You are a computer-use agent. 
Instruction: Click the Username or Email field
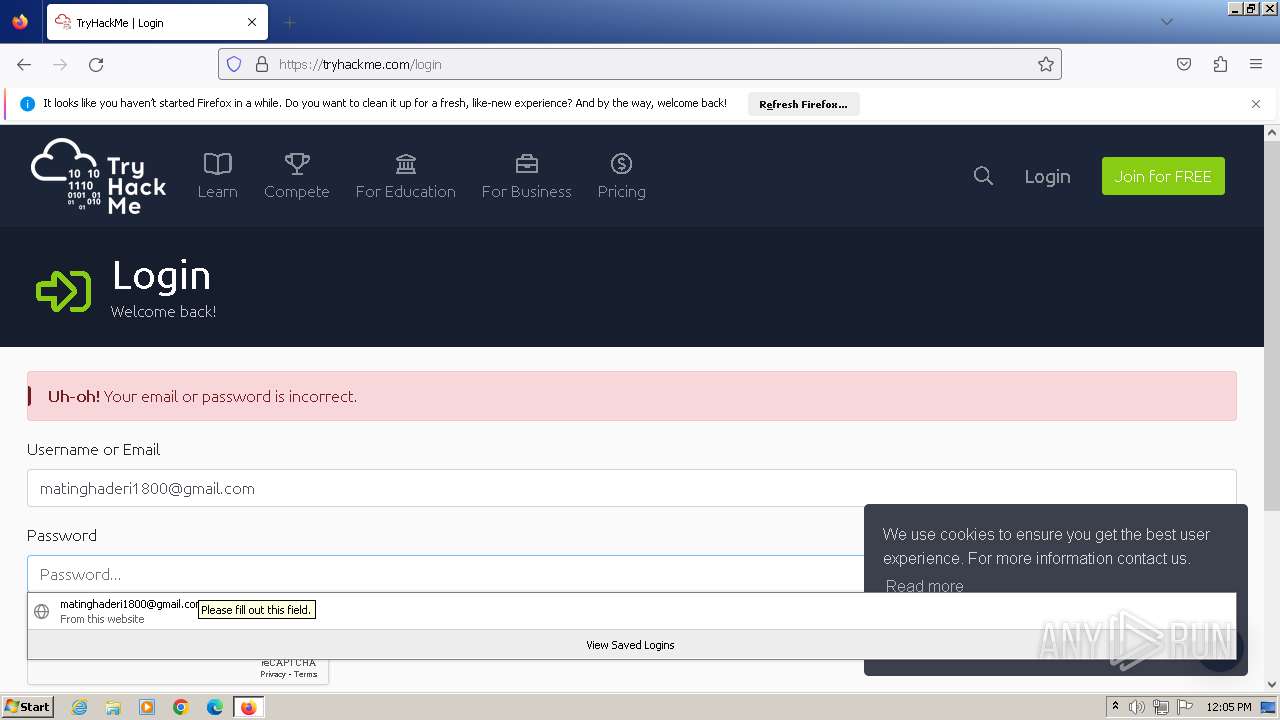pos(632,488)
